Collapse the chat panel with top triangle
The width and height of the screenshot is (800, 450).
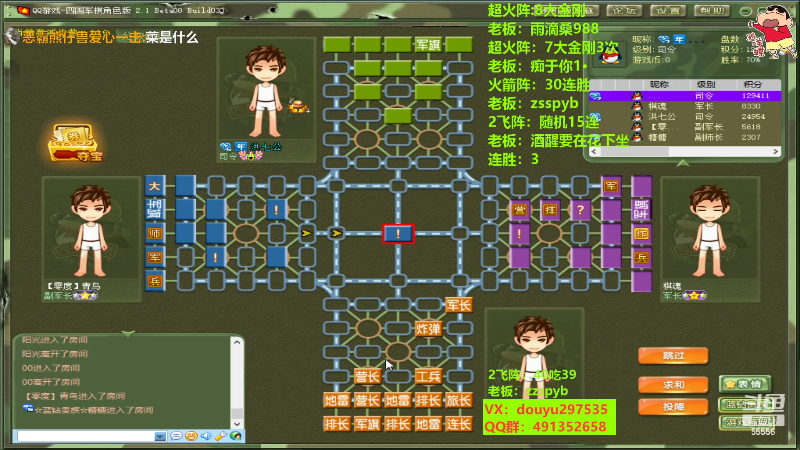click(x=128, y=334)
